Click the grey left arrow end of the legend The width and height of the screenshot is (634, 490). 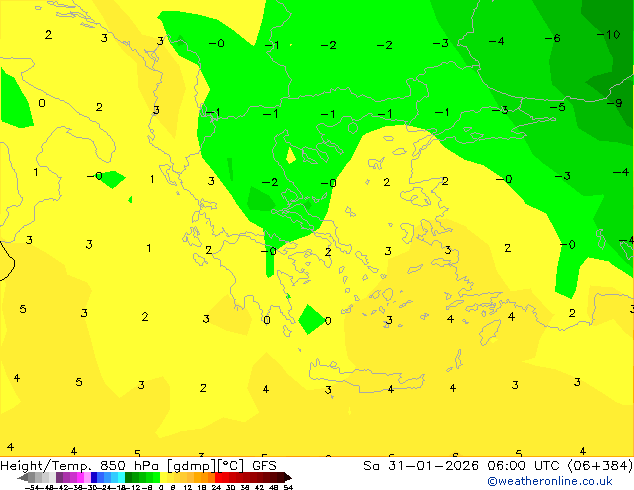[x=23, y=477]
